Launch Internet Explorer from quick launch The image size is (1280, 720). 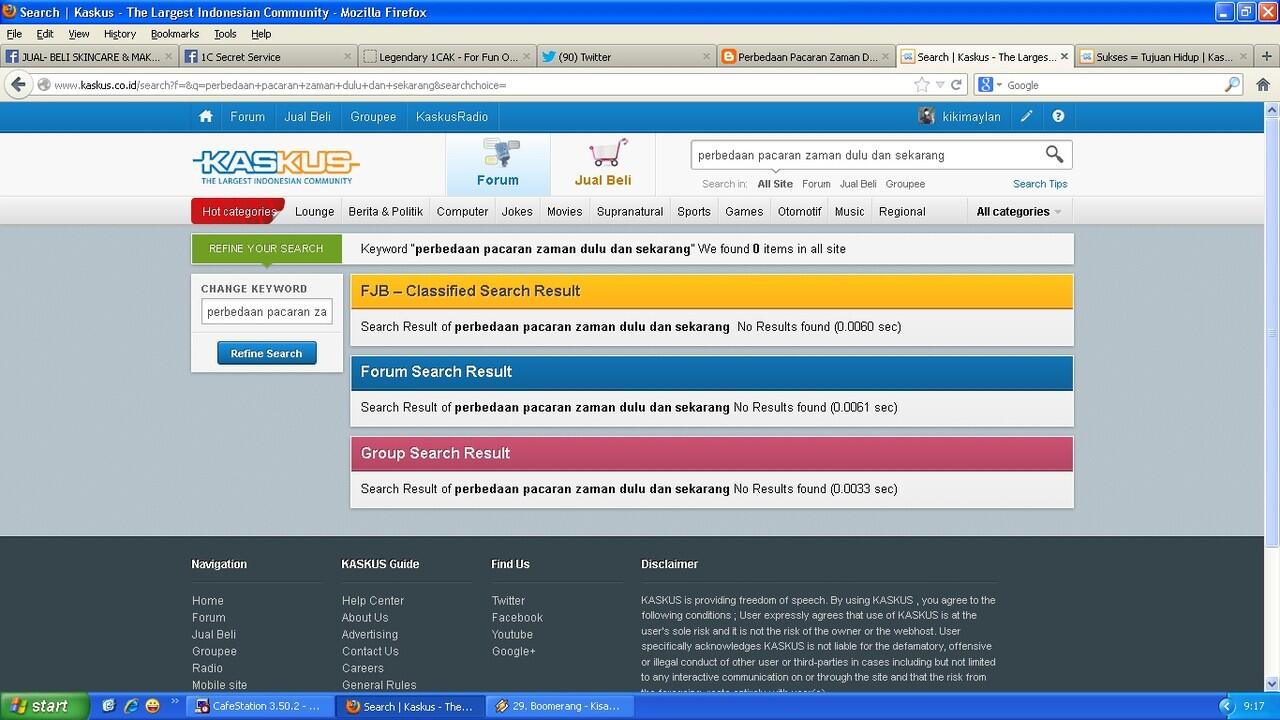(x=130, y=706)
